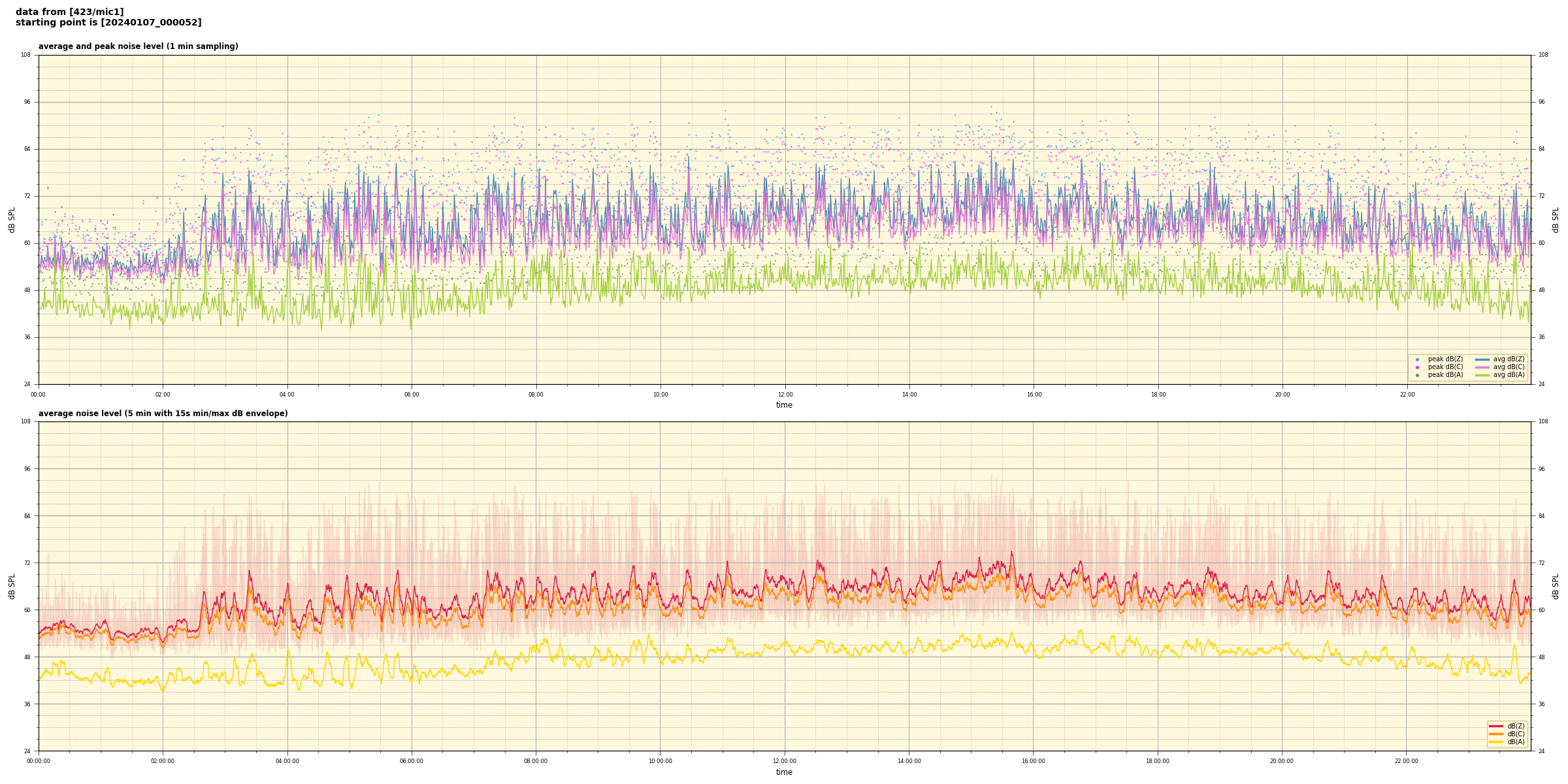Click the 06:00:00 tick on bottom chart x-axis
This screenshot has width=1568, height=784.
412,761
